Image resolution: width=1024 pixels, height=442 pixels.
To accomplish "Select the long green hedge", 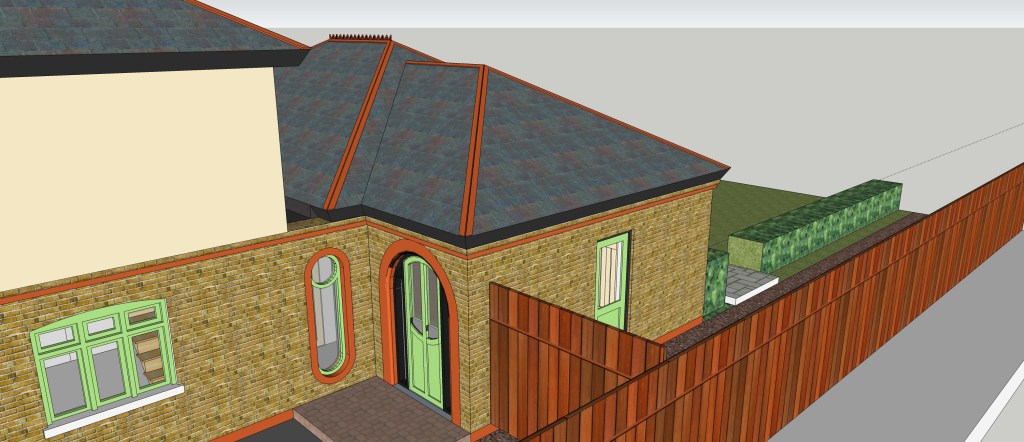I will 815,225.
